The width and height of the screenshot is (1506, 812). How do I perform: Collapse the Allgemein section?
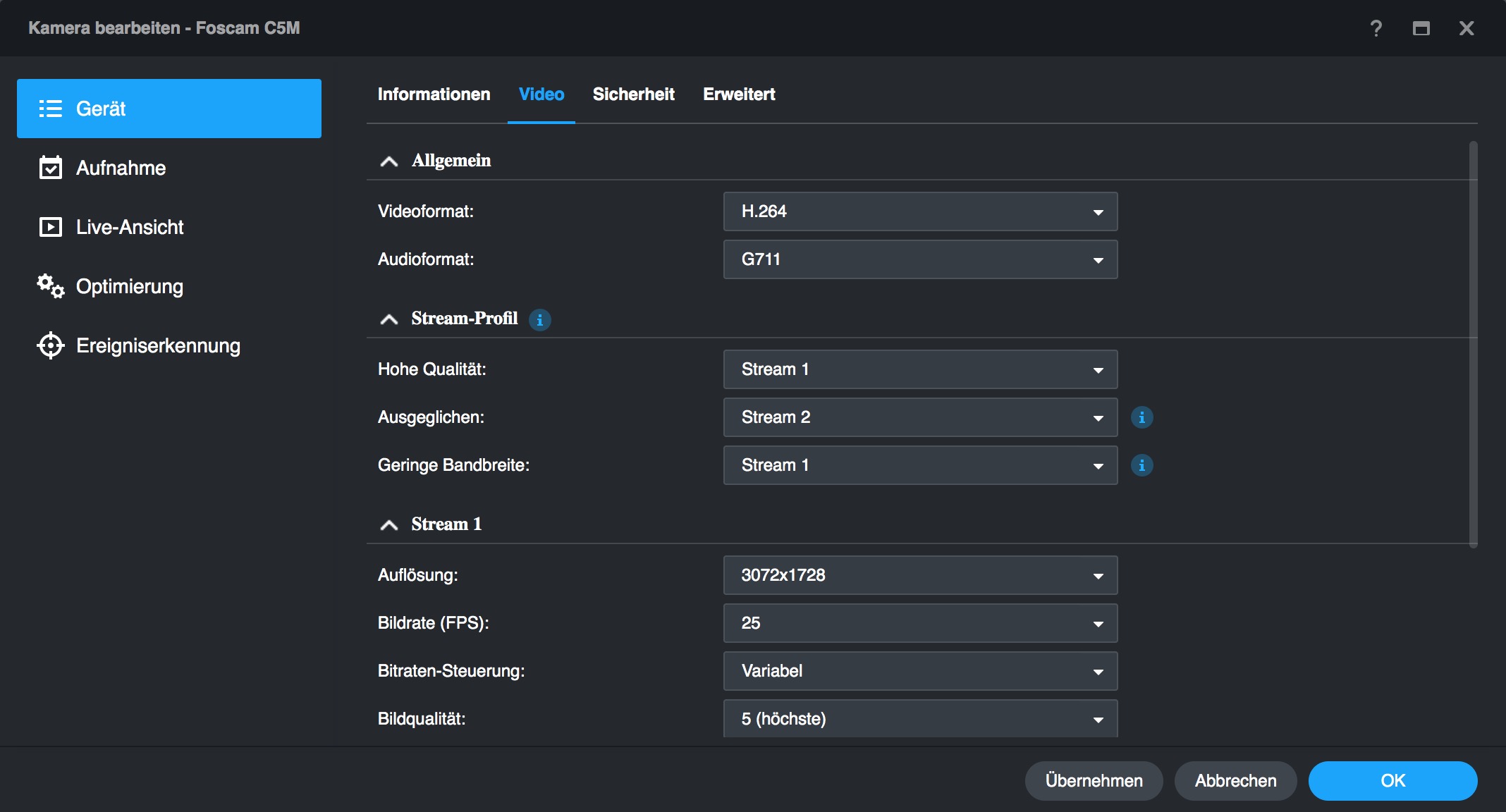(389, 161)
